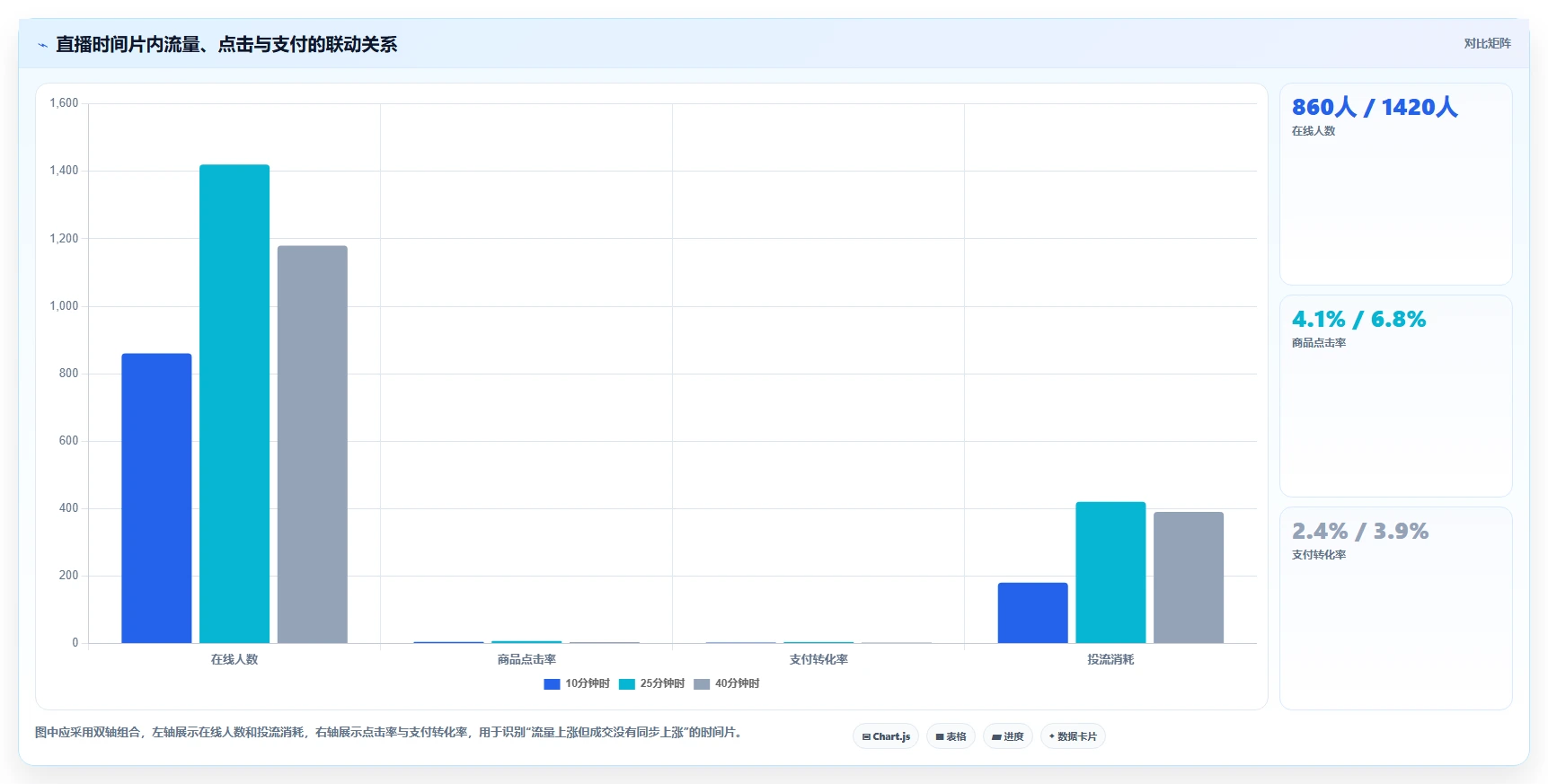Click the 800 y-axis tick label
1548x784 pixels.
(68, 374)
